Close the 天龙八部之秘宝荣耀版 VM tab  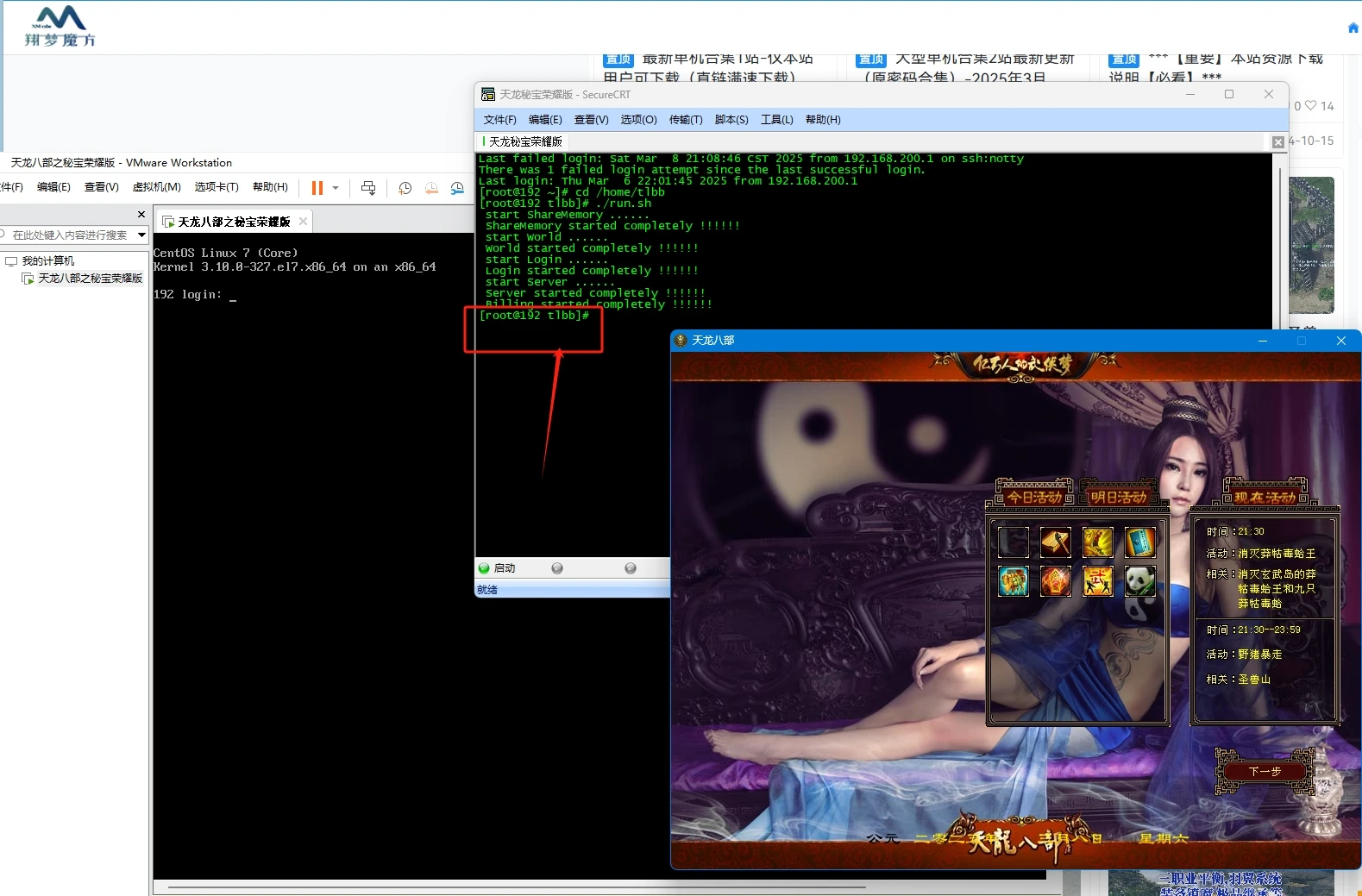303,222
